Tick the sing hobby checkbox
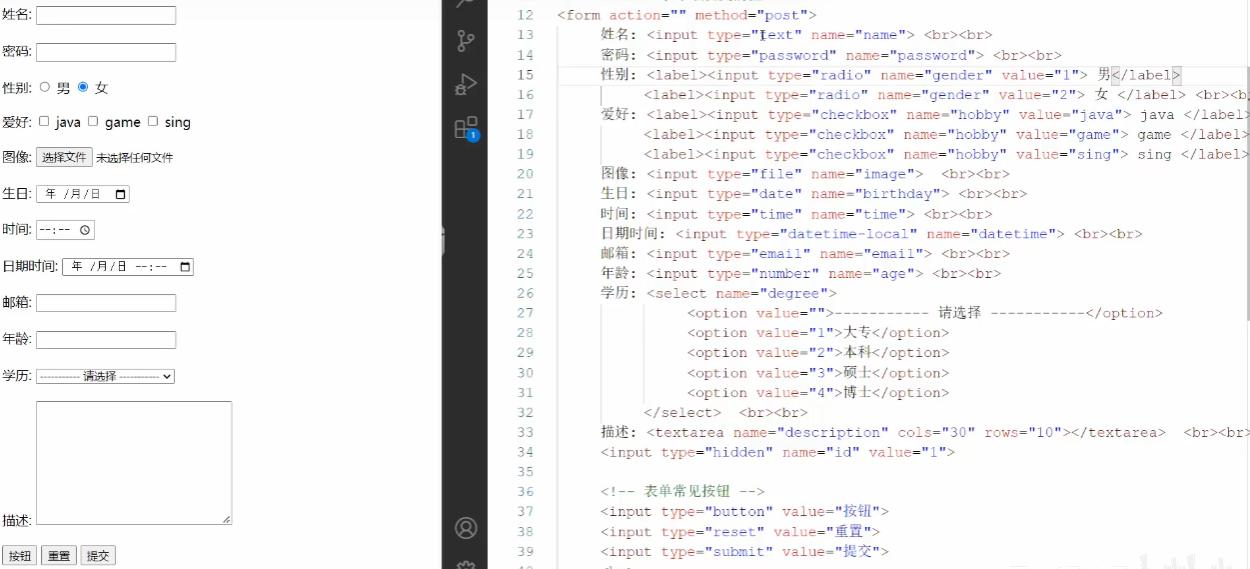Image resolution: width=1250 pixels, height=569 pixels. [153, 121]
